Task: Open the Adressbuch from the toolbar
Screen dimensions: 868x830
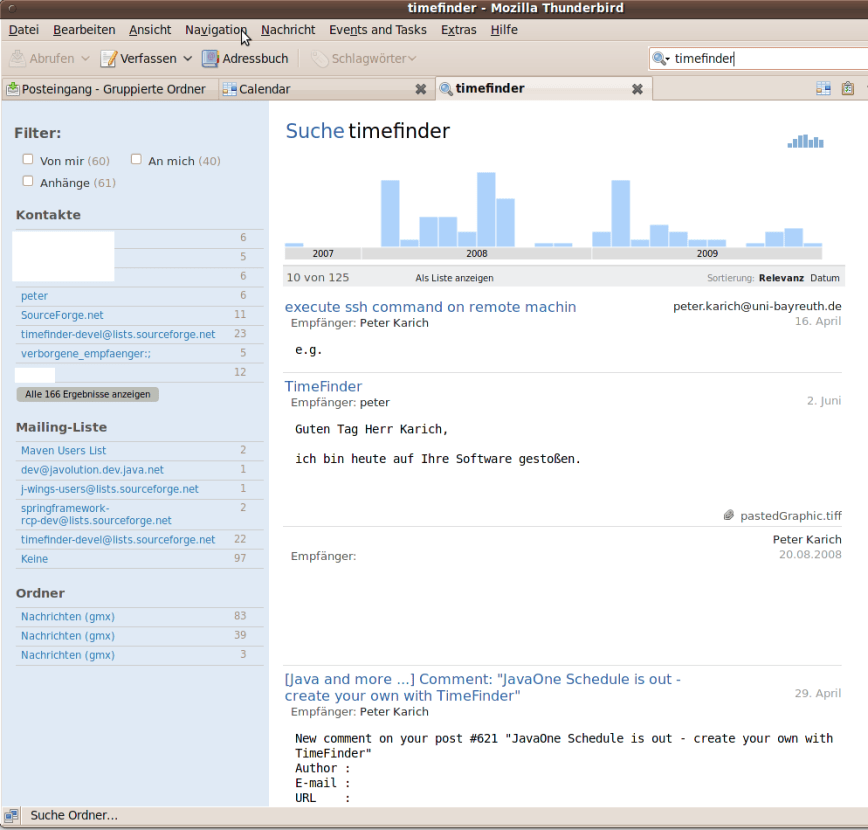Action: pos(245,59)
